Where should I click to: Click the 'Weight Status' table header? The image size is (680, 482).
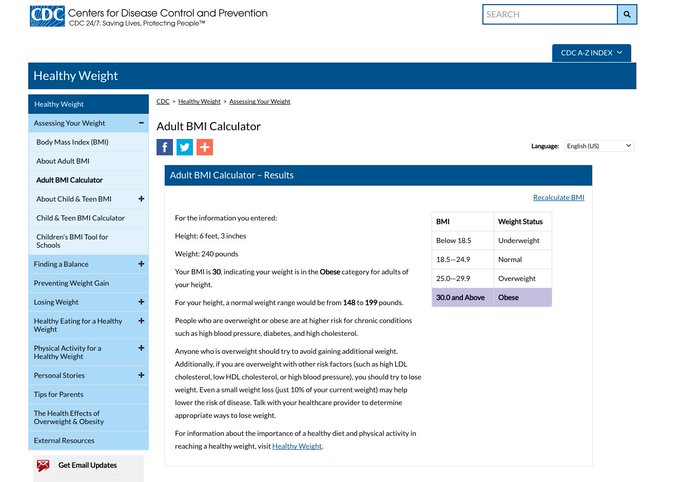click(523, 222)
